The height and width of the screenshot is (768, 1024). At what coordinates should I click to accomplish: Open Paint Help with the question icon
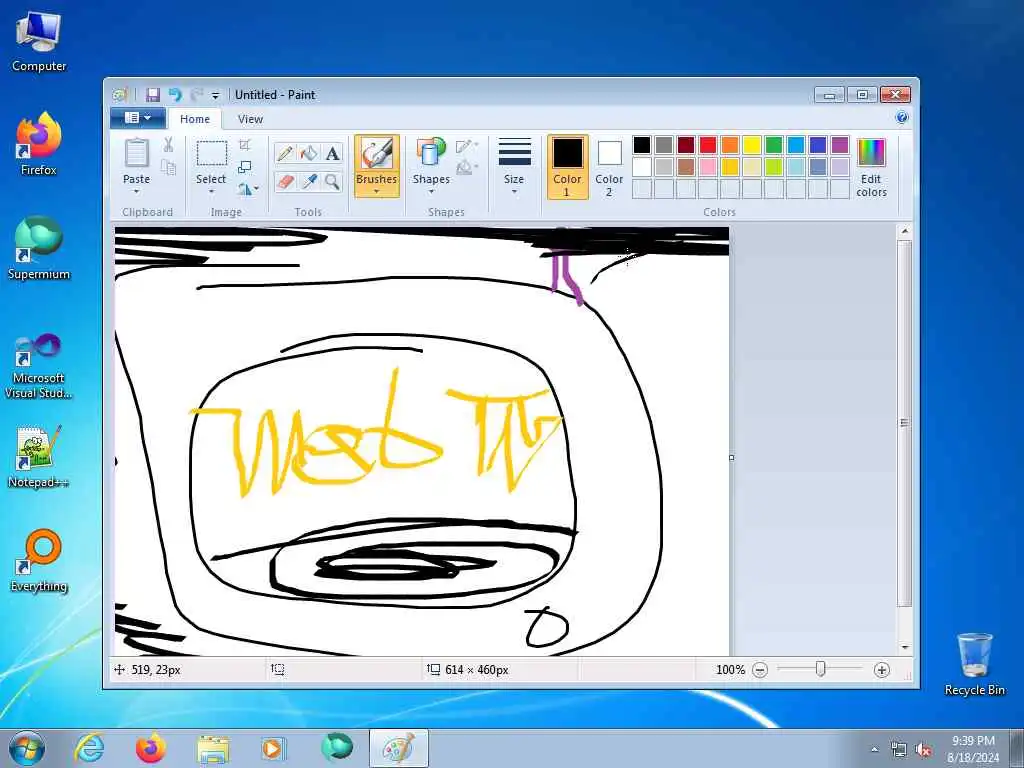point(902,118)
